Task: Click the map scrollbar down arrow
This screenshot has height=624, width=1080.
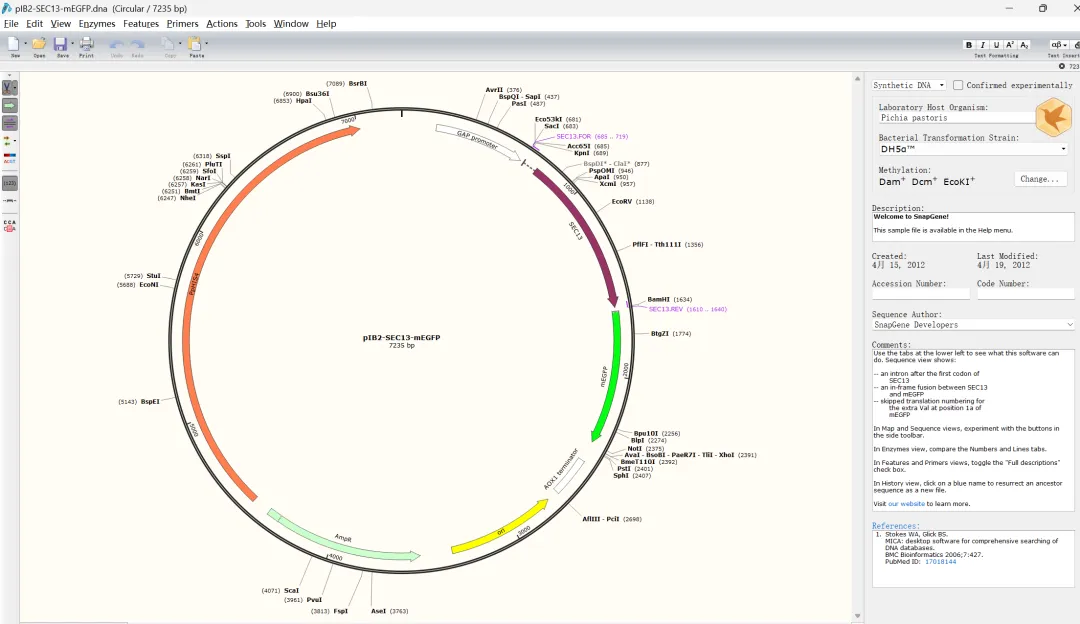Action: click(x=858, y=616)
